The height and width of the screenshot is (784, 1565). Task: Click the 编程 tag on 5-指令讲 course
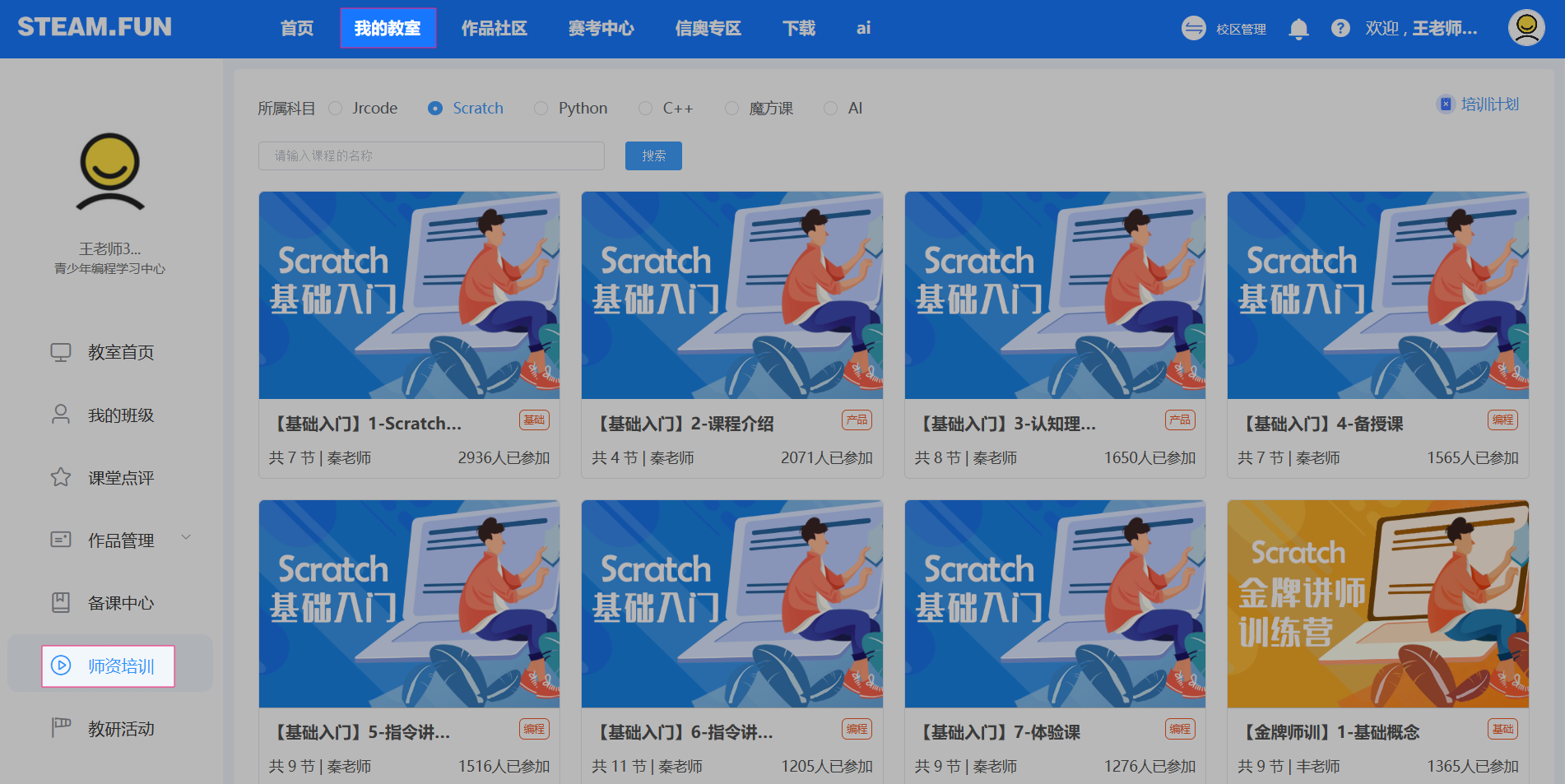[534, 729]
